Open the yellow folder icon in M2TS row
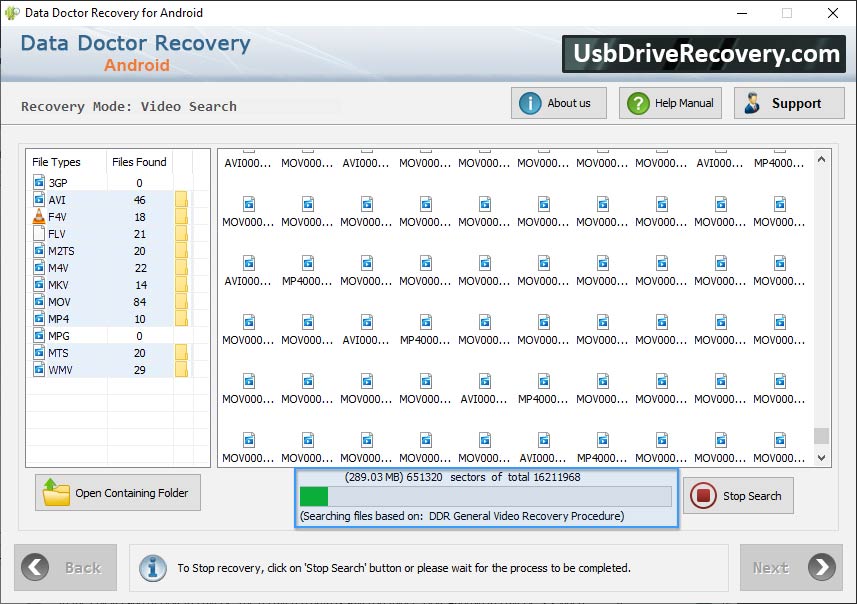The height and width of the screenshot is (604, 857). [181, 250]
